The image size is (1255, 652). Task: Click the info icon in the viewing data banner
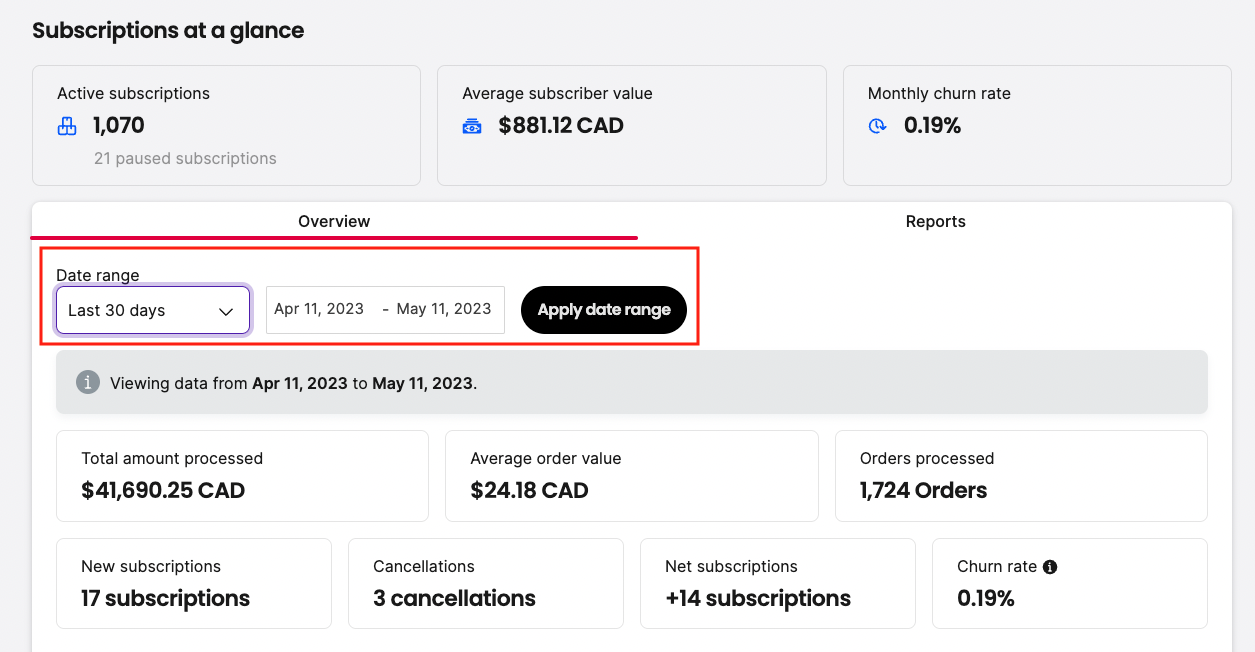pyautogui.click(x=88, y=382)
